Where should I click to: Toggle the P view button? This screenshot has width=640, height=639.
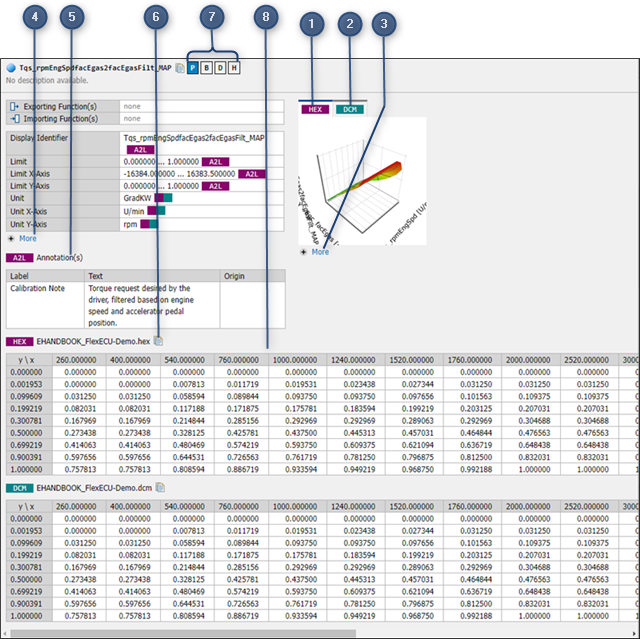pyautogui.click(x=193, y=68)
